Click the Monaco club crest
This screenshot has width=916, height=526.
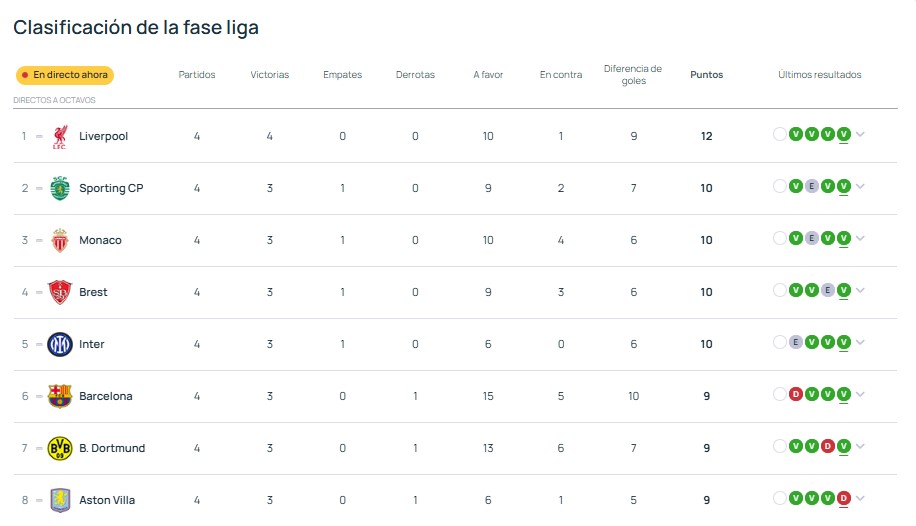tap(60, 240)
